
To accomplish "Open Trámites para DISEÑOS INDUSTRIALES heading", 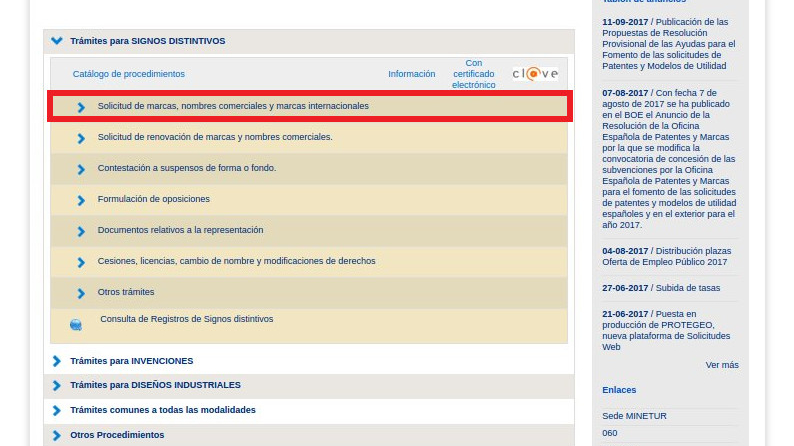I will pyautogui.click(x=155, y=385).
